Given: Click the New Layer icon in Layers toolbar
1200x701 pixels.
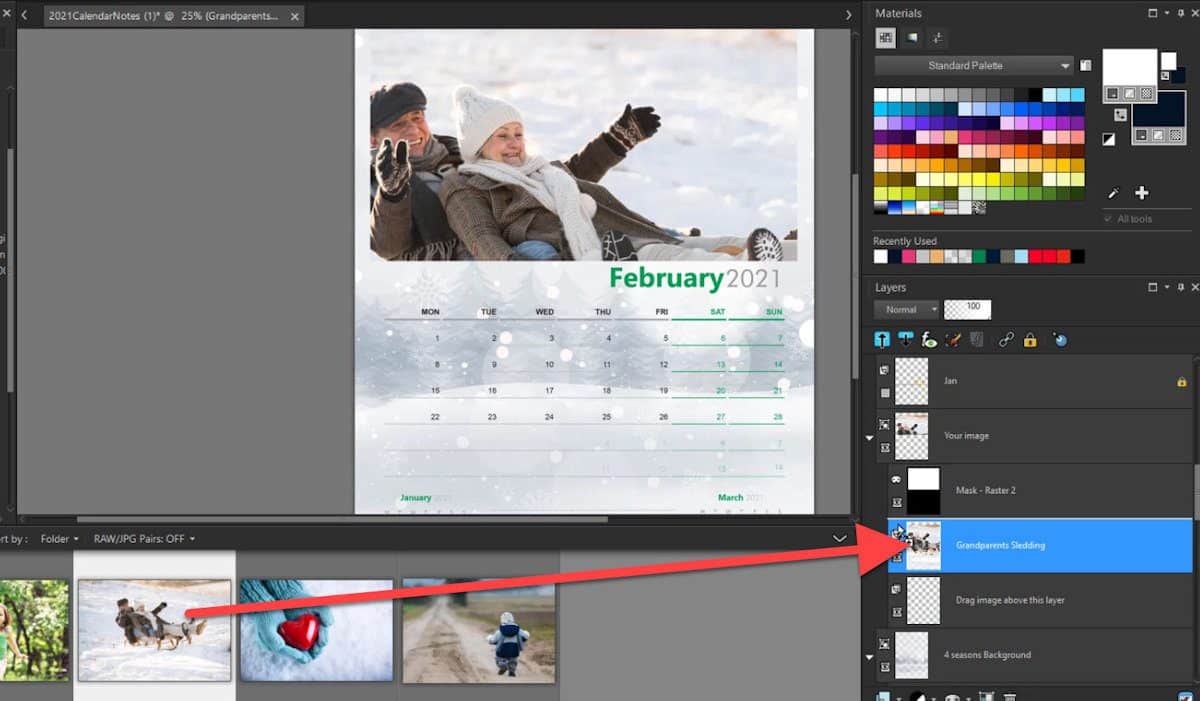Looking at the screenshot, I should pos(881,340).
